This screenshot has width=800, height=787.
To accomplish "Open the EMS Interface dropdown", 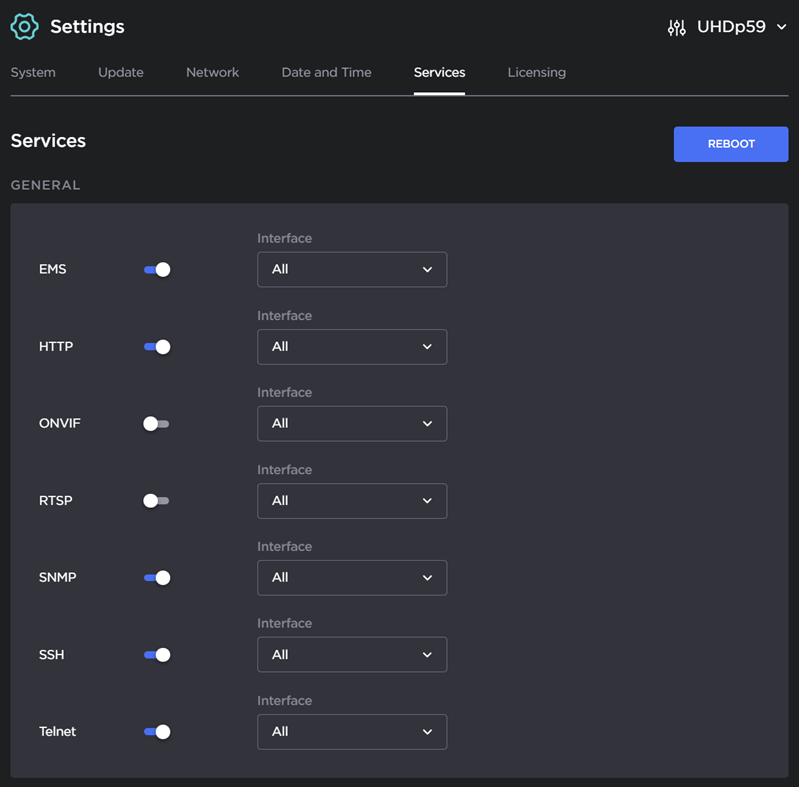I will [x=352, y=269].
